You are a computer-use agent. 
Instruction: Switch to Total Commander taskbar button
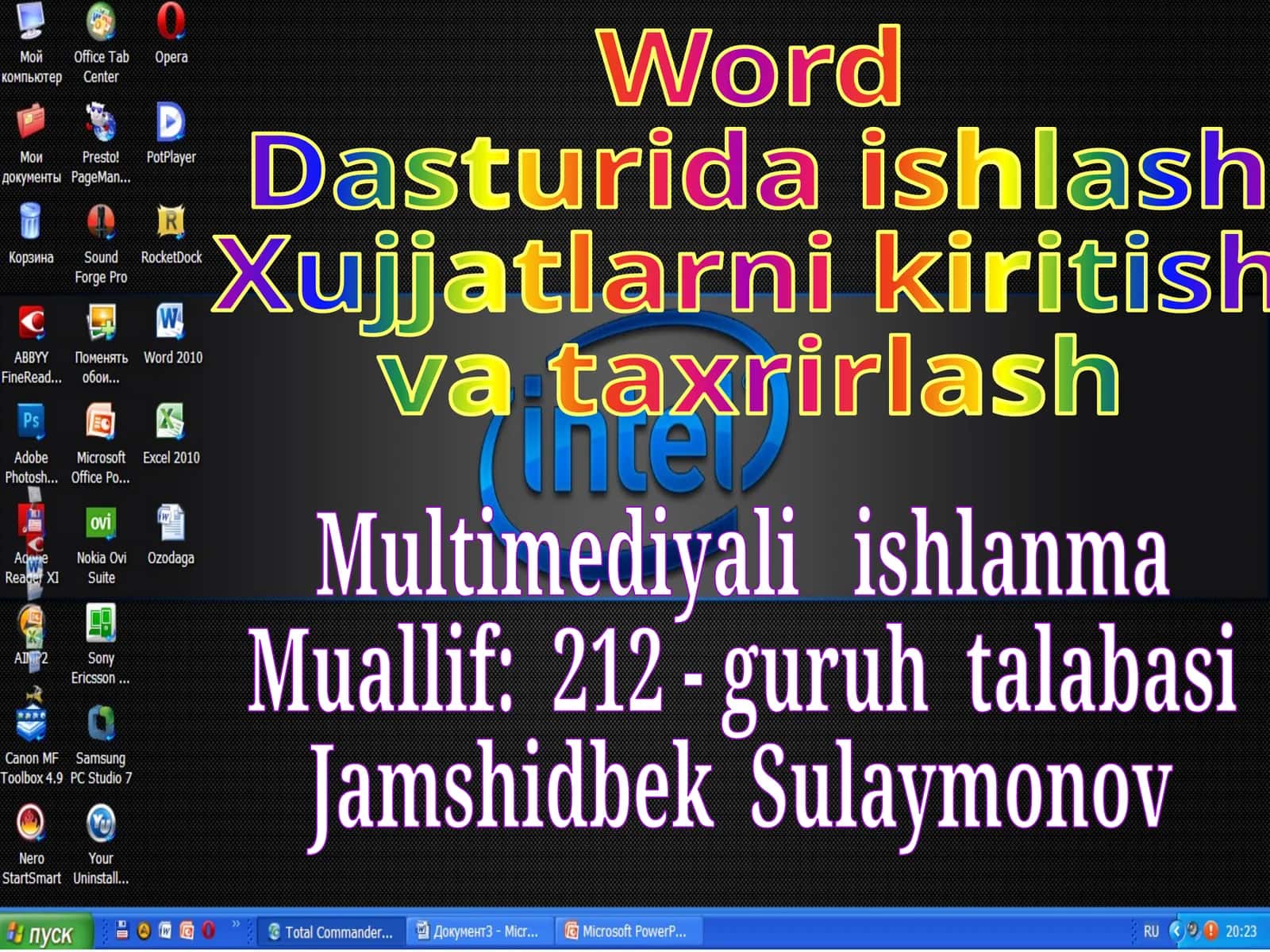point(331,931)
